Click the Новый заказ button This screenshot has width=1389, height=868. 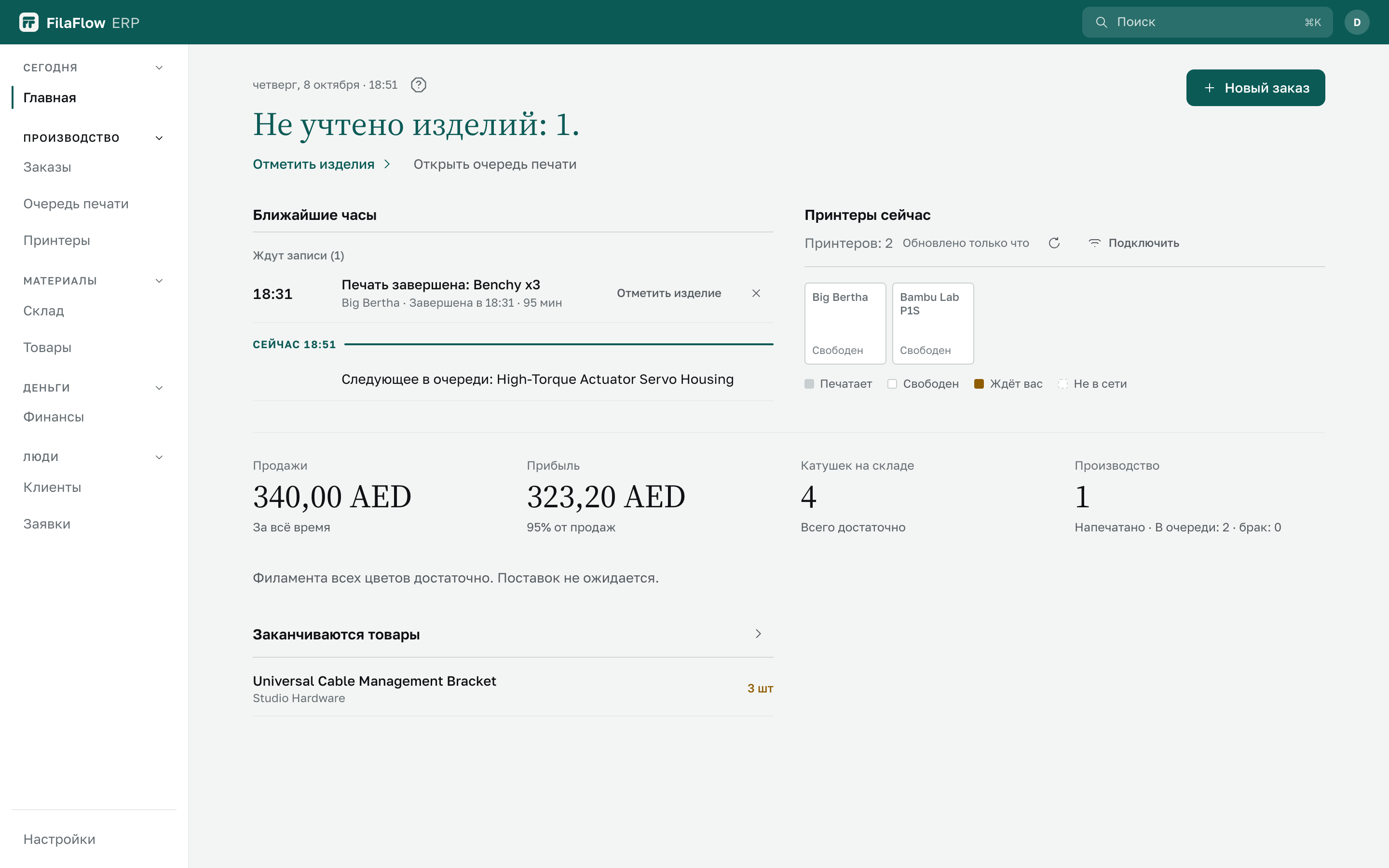pyautogui.click(x=1255, y=88)
